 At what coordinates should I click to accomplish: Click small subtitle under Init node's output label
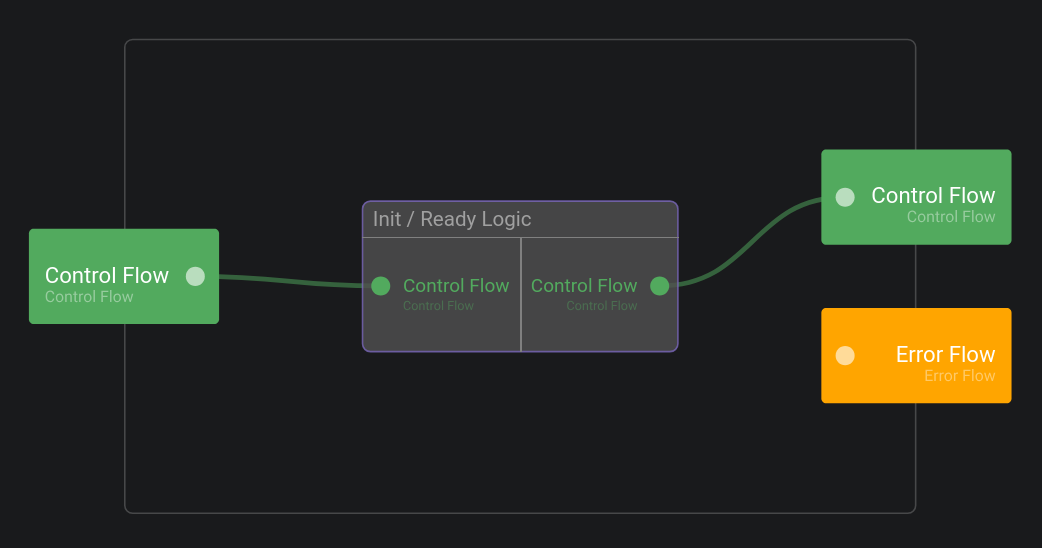(x=601, y=306)
